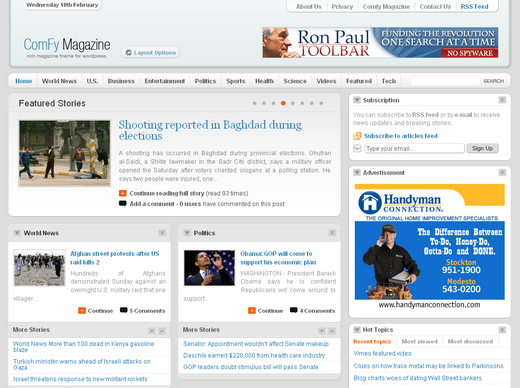Select first Featured Stories slide dot
Image resolution: width=520 pixels, height=388 pixels.
pyautogui.click(x=254, y=103)
